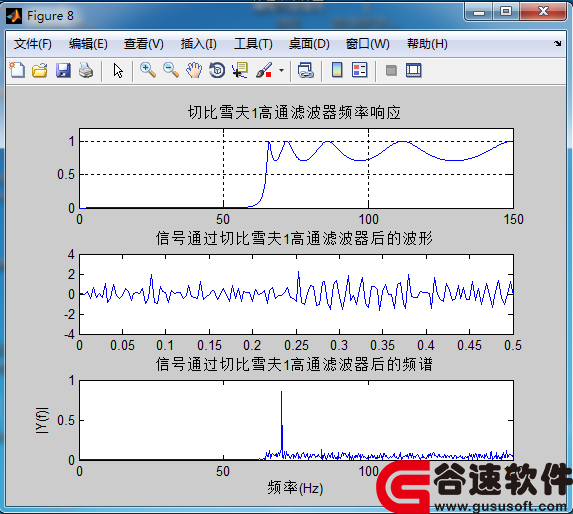Click the New Figure icon
The image size is (573, 514).
coord(17,70)
